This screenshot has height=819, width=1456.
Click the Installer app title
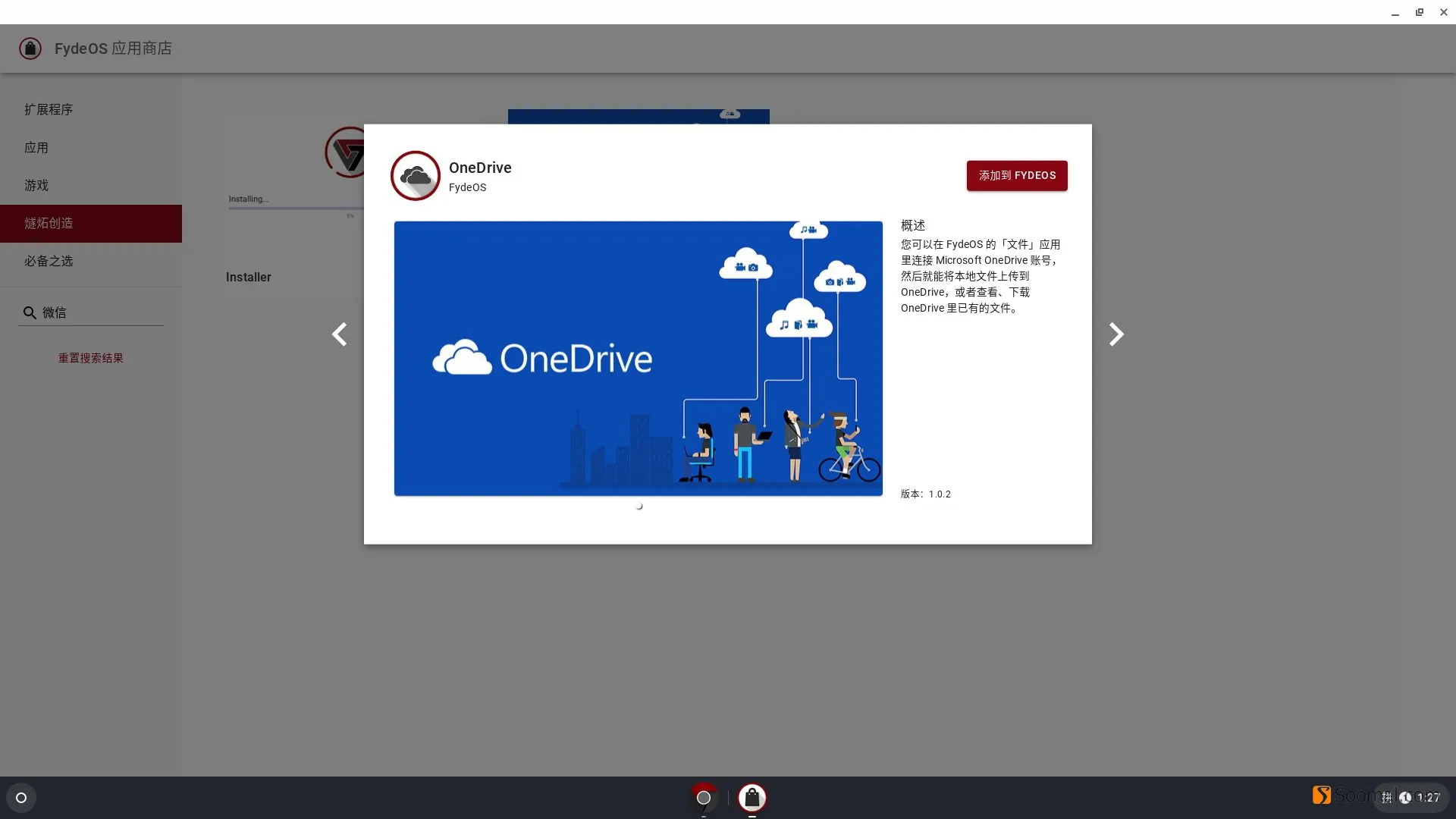pos(249,278)
